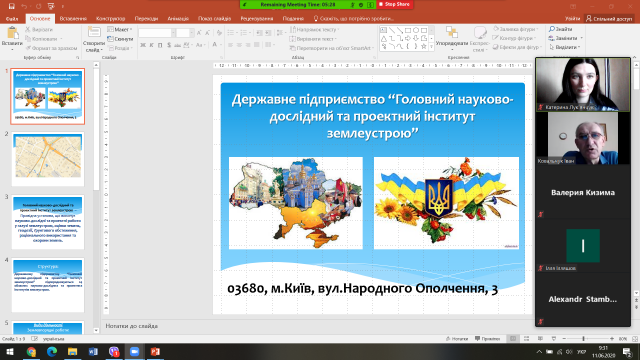The width and height of the screenshot is (640, 360).
Task: Cut selection with Вирізати
Action: pyautogui.click(x=39, y=29)
